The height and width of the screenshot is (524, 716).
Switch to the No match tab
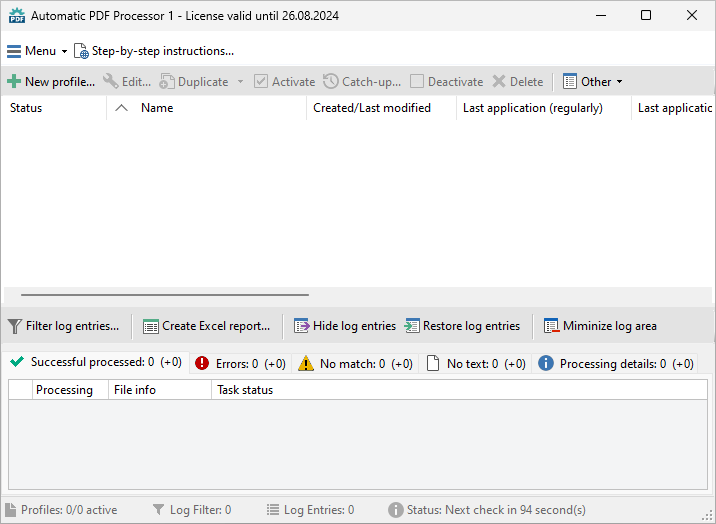tap(355, 364)
